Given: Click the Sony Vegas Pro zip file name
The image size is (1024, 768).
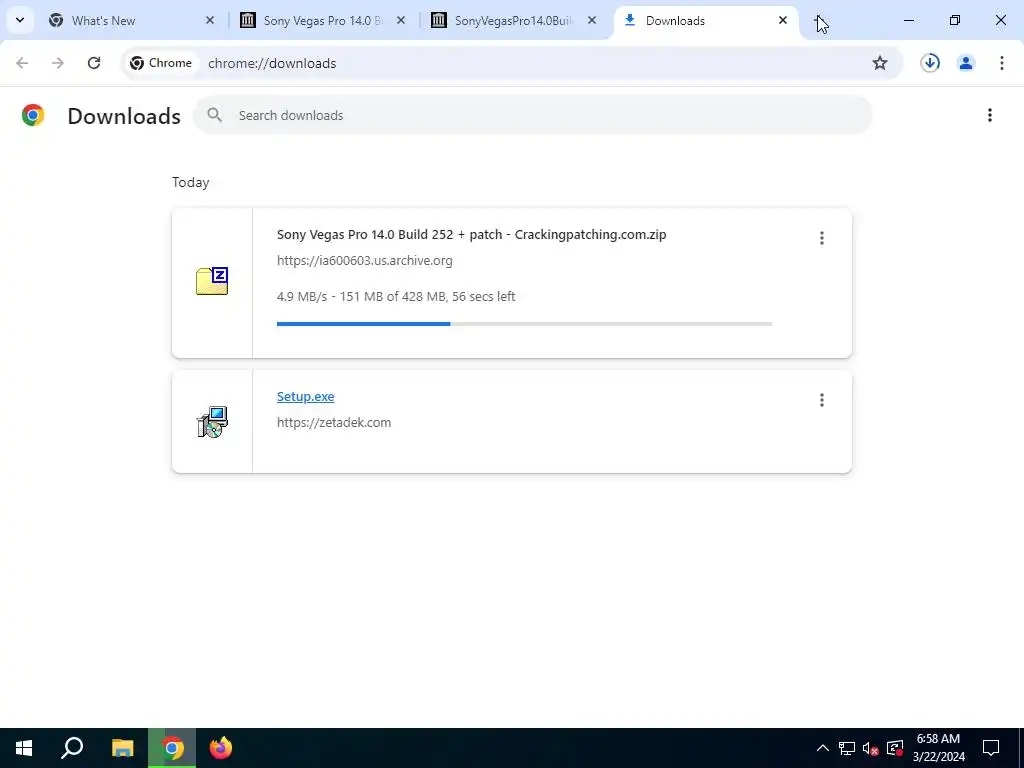Looking at the screenshot, I should point(472,234).
